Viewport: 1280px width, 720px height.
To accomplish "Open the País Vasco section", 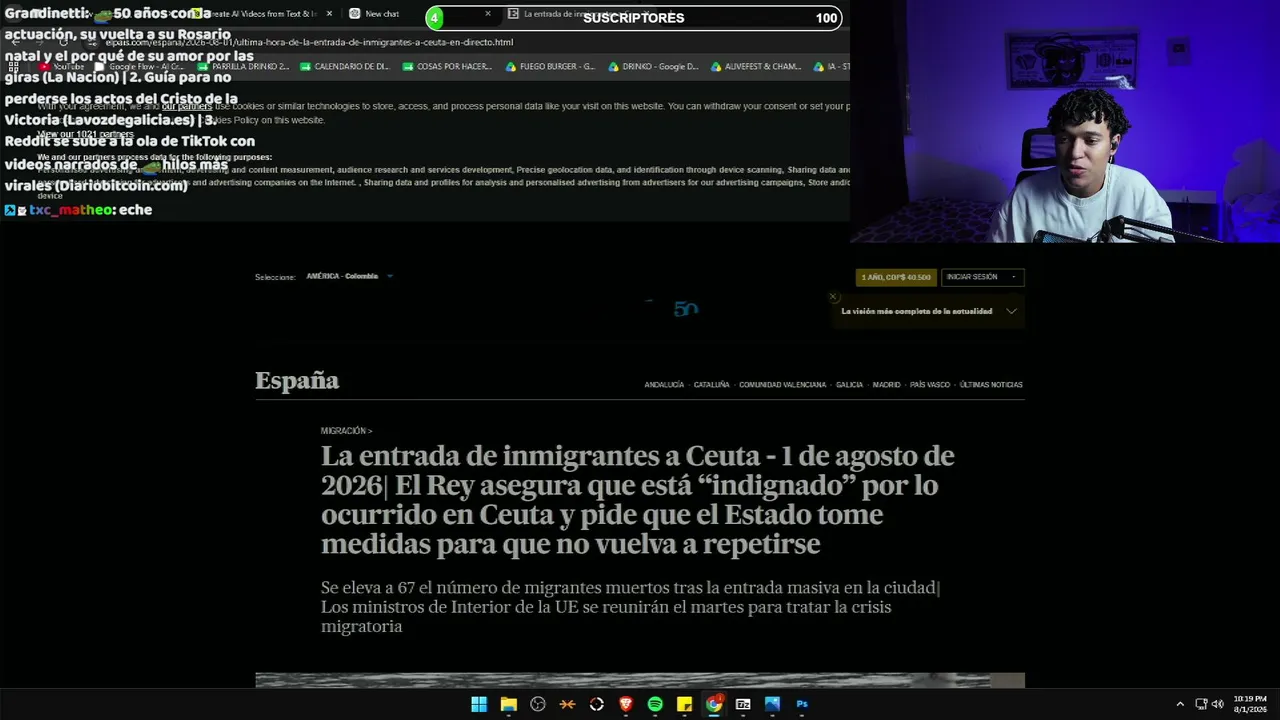I will click(930, 385).
